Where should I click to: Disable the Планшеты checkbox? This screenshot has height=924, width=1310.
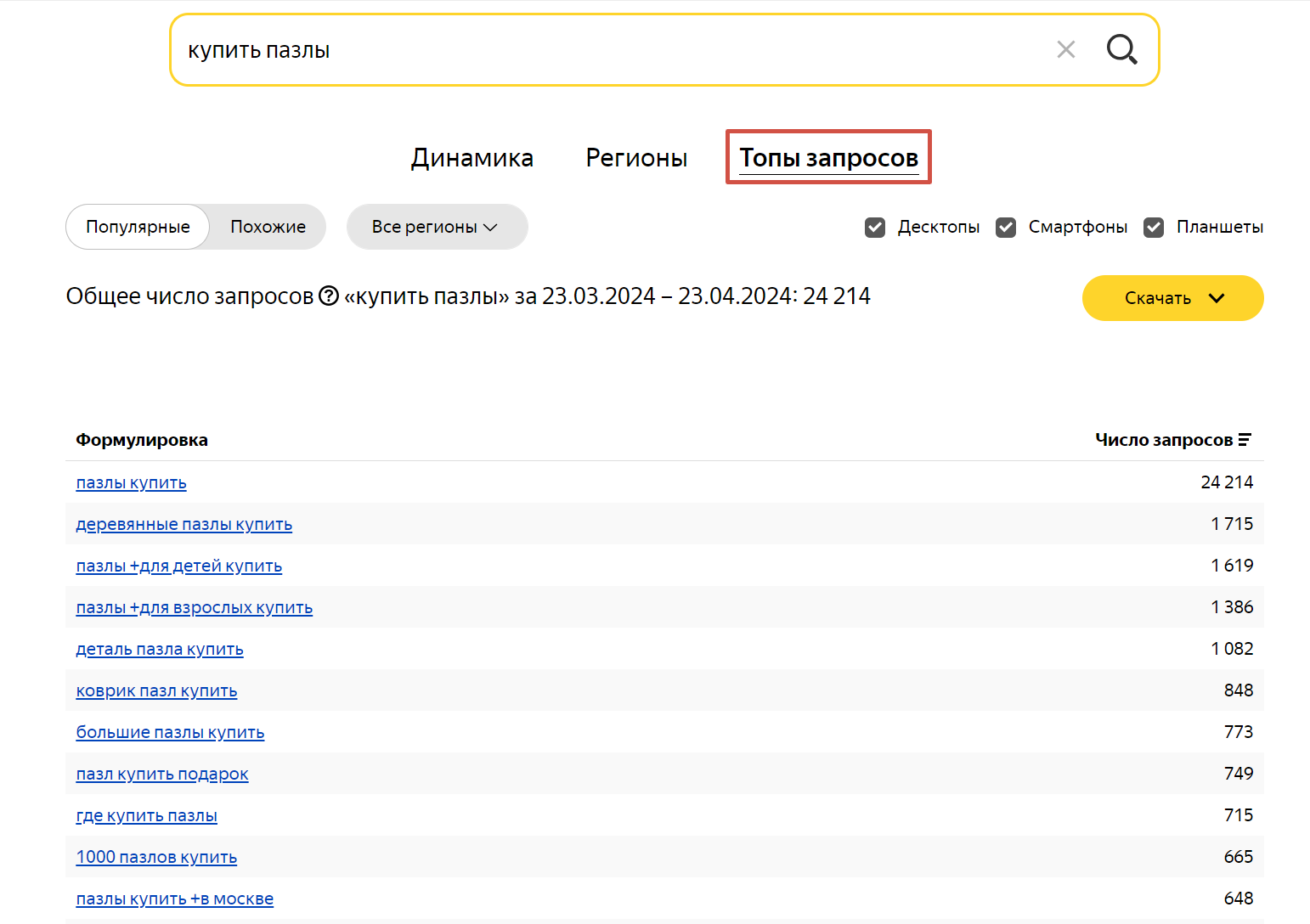click(1154, 228)
